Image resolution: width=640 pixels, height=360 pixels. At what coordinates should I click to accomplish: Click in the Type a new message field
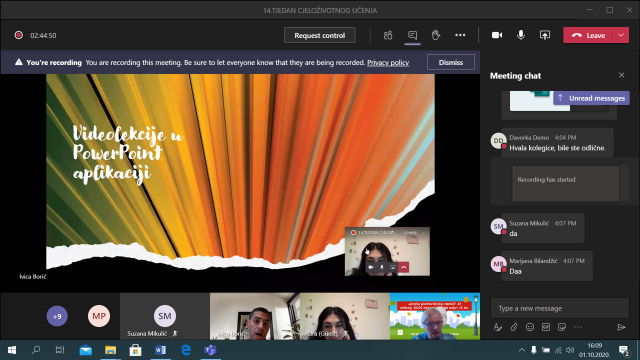point(560,308)
